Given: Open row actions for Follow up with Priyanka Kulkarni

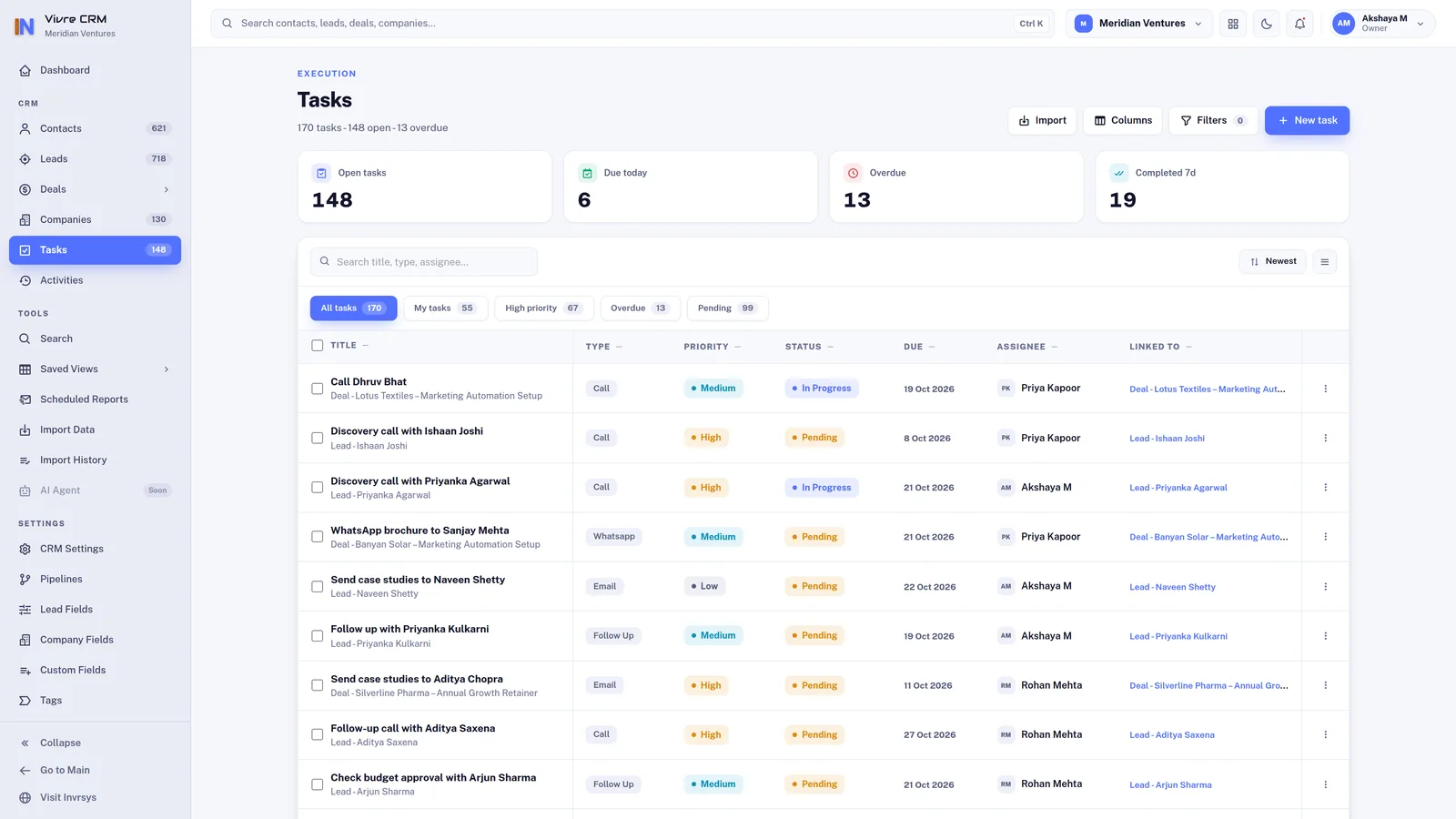Looking at the screenshot, I should [1325, 636].
